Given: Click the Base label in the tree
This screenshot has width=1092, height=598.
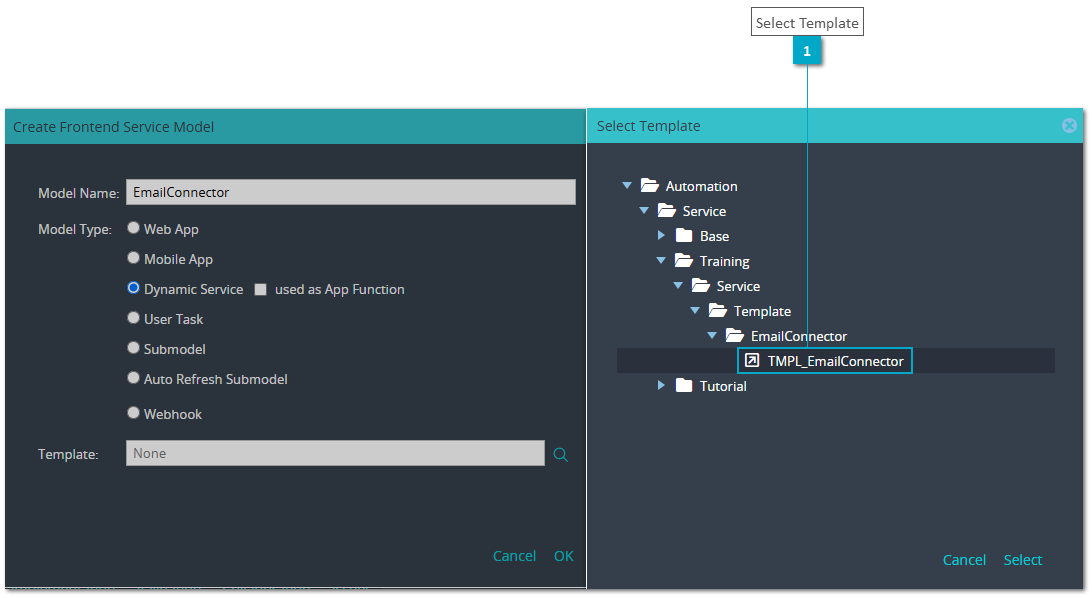Looking at the screenshot, I should pyautogui.click(x=715, y=237).
